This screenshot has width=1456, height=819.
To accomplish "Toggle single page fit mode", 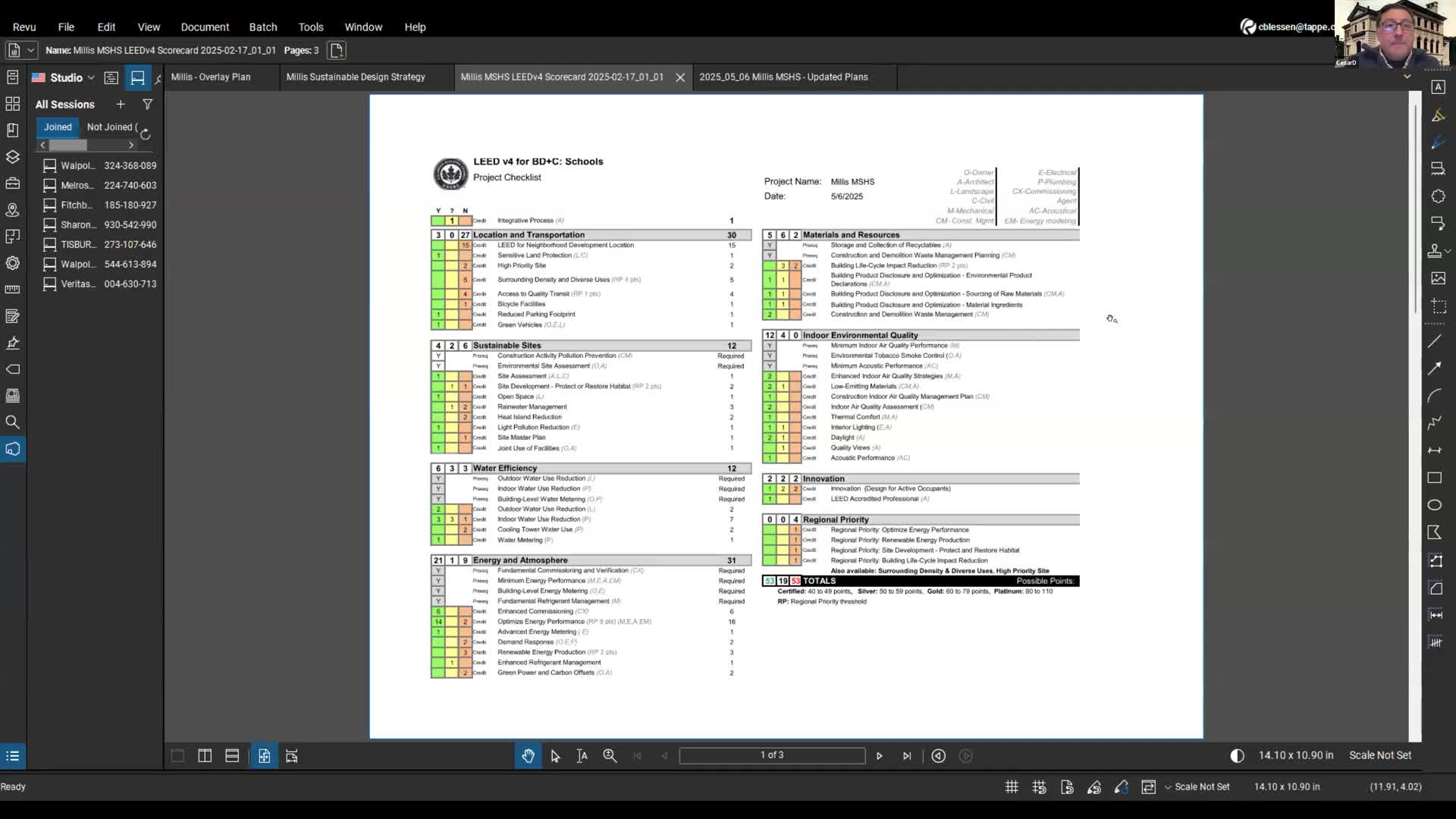I will pos(264,756).
